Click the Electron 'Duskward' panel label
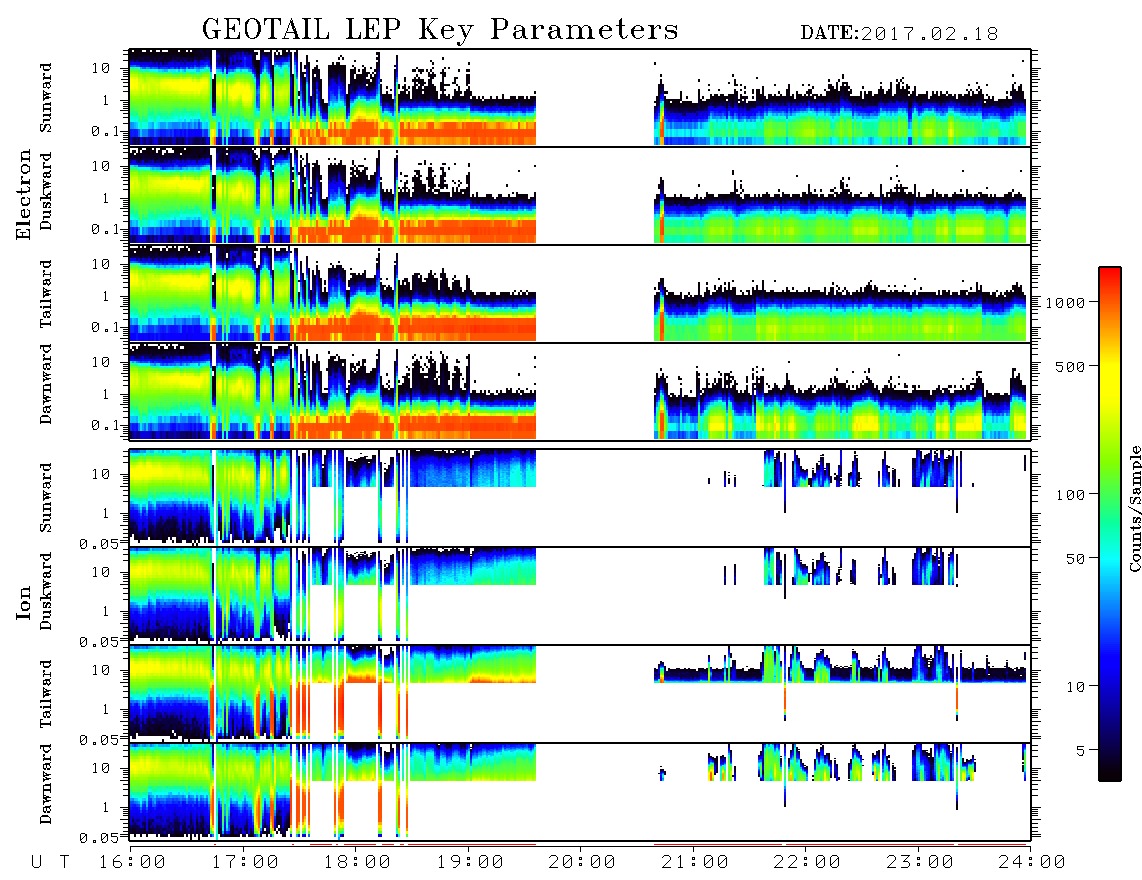The height and width of the screenshot is (880, 1142). click(x=46, y=191)
